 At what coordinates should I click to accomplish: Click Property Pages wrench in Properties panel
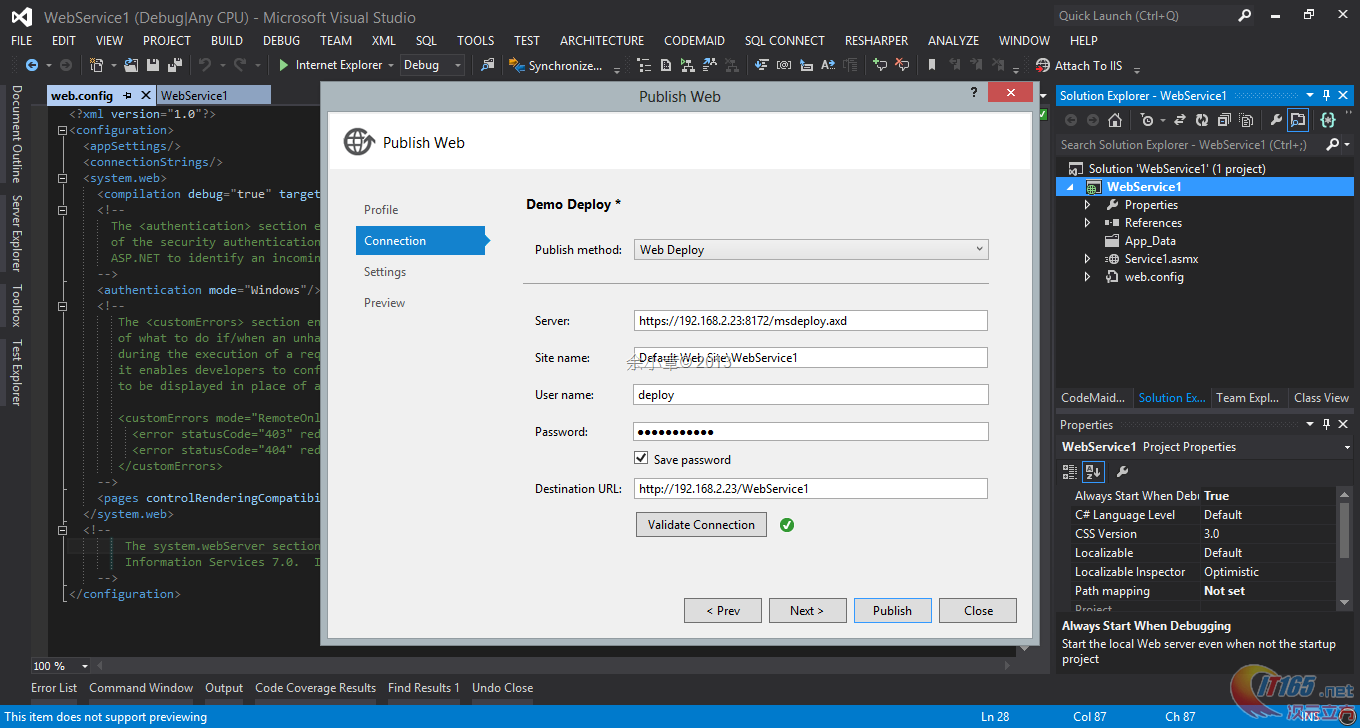(x=1122, y=472)
